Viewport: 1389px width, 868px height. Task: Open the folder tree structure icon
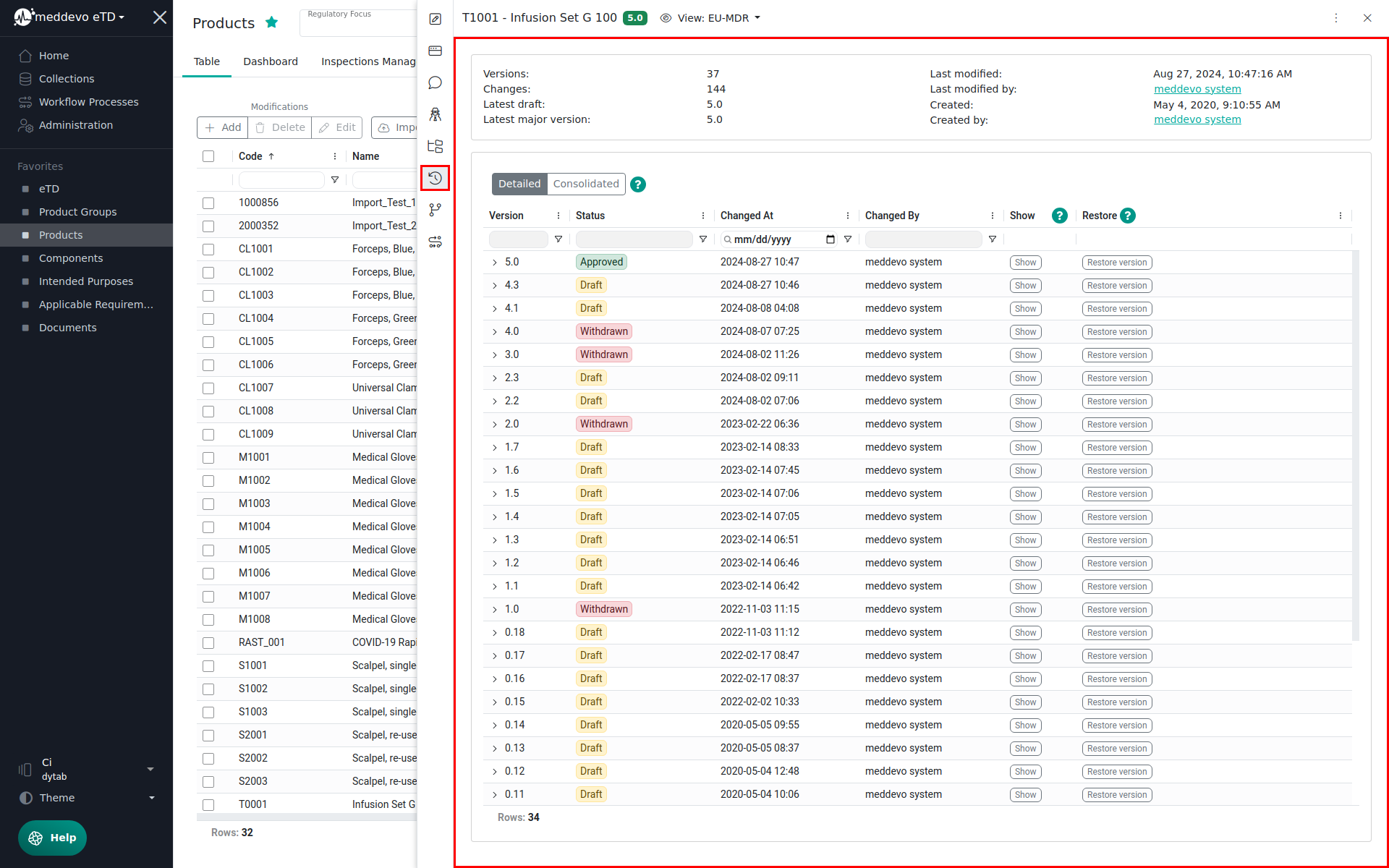point(435,146)
